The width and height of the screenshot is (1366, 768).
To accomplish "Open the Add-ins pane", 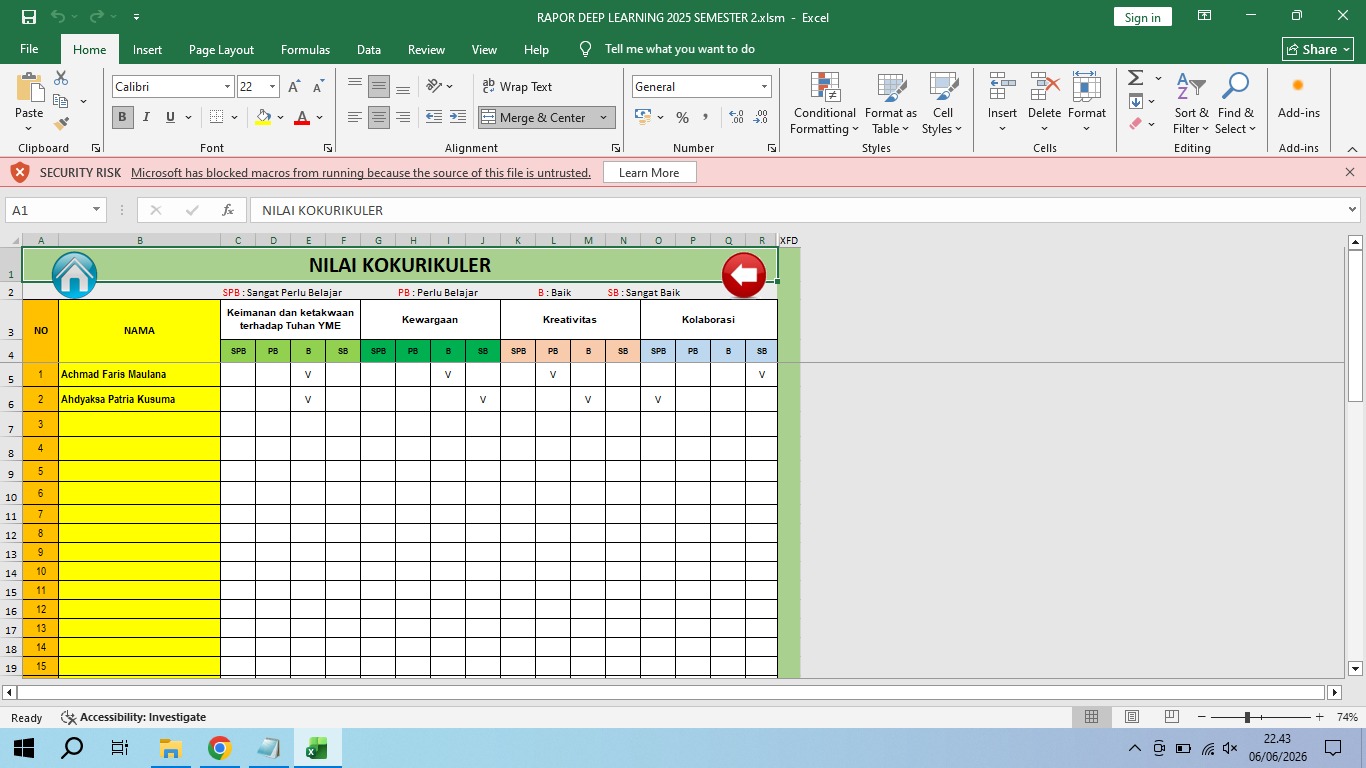I will [x=1298, y=98].
